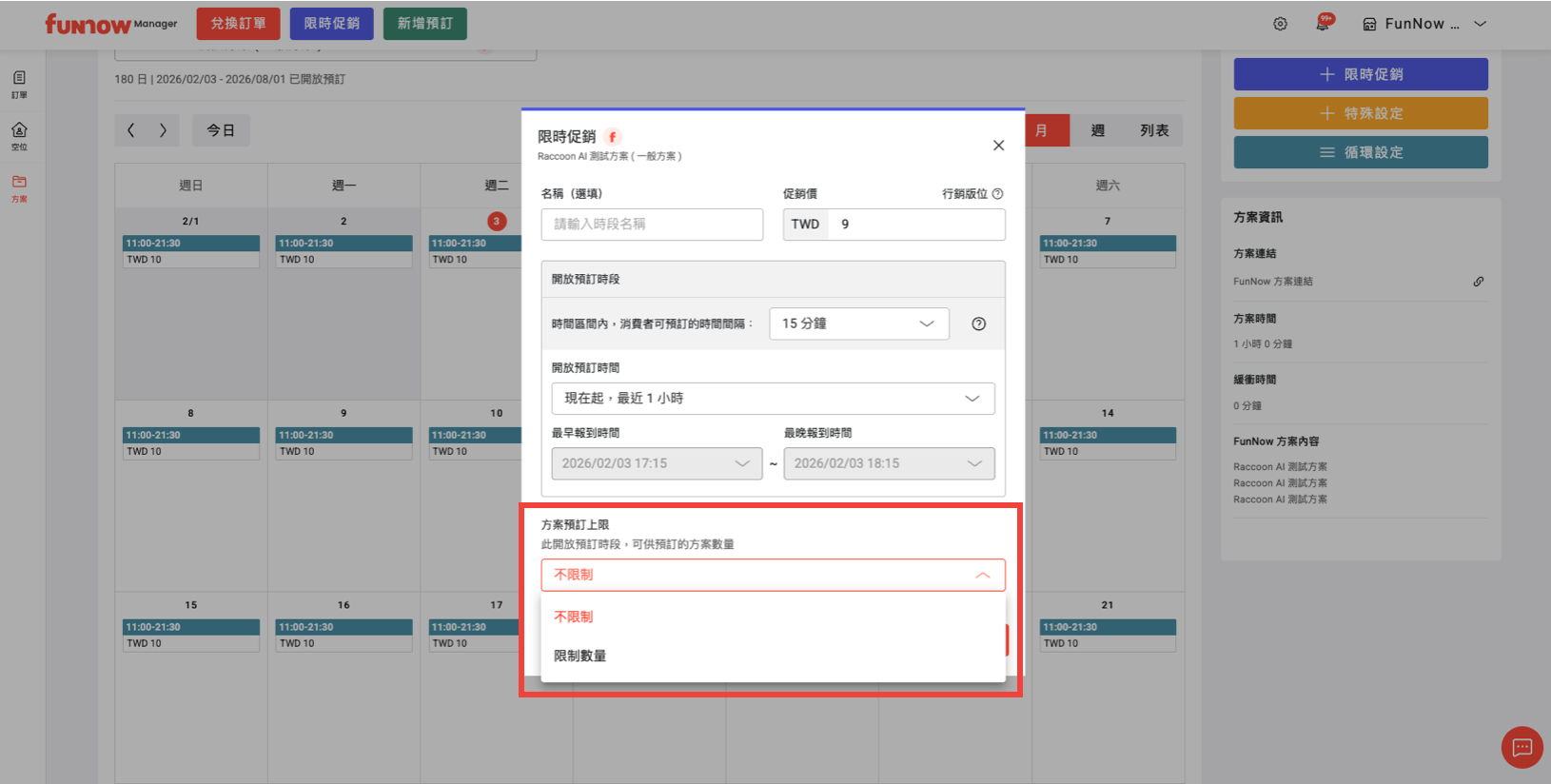This screenshot has width=1551, height=784.
Task: Switch to the 週 view tab
Action: pyautogui.click(x=1097, y=130)
